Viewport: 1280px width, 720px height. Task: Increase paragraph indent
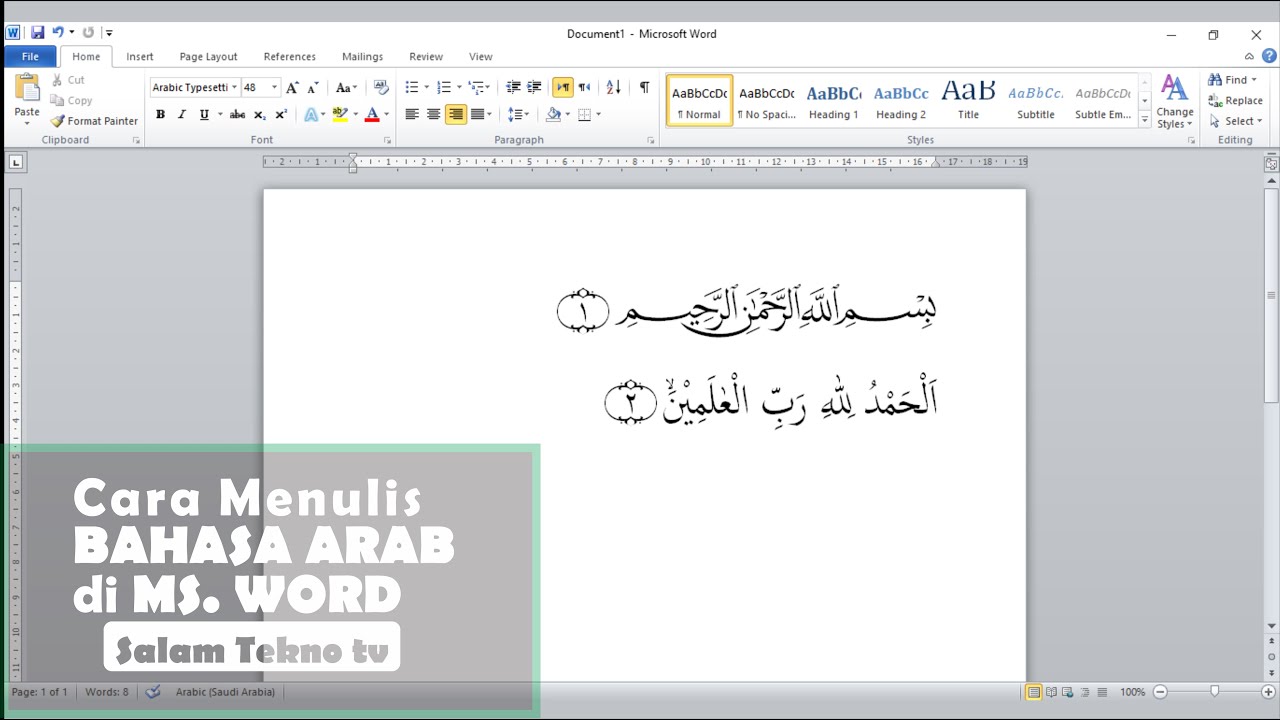point(535,88)
